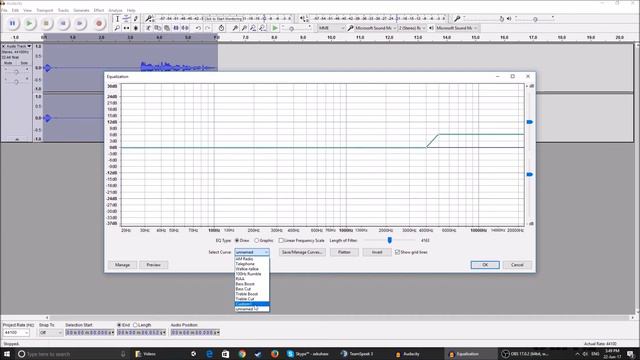Image resolution: width=640 pixels, height=360 pixels.
Task: Click the Fit Project zoom icon
Action: click(262, 28)
